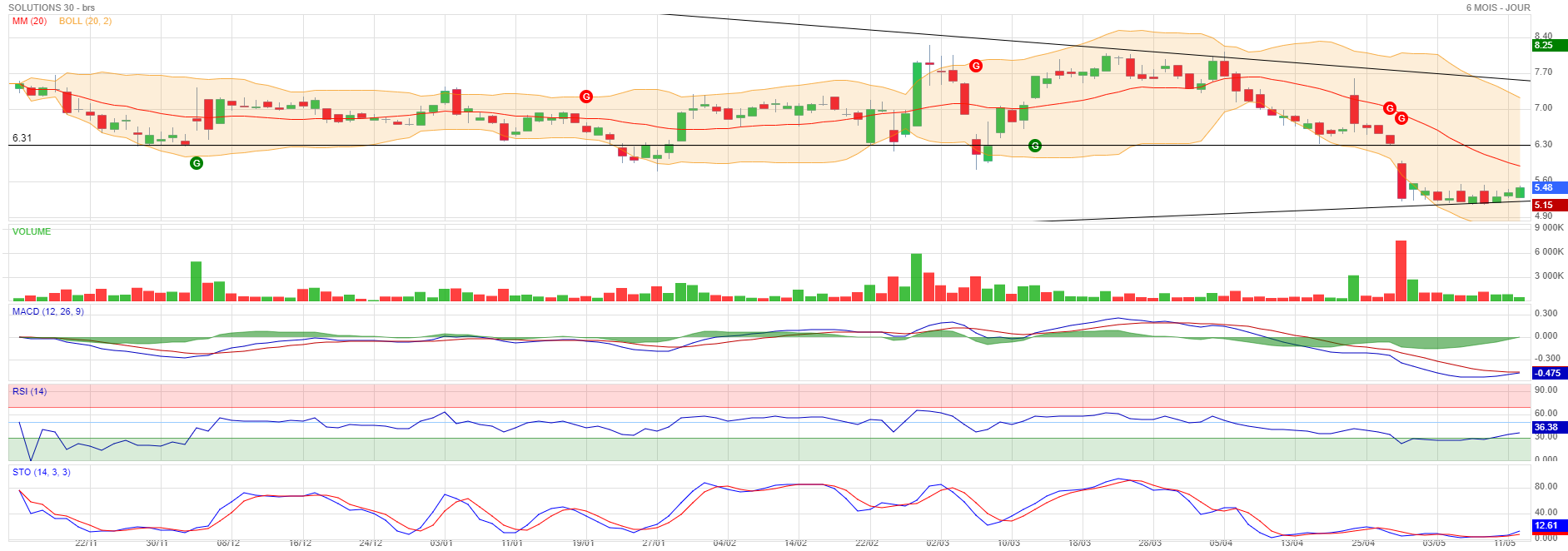Select the red G marker near 02/03 peak

pyautogui.click(x=976, y=66)
